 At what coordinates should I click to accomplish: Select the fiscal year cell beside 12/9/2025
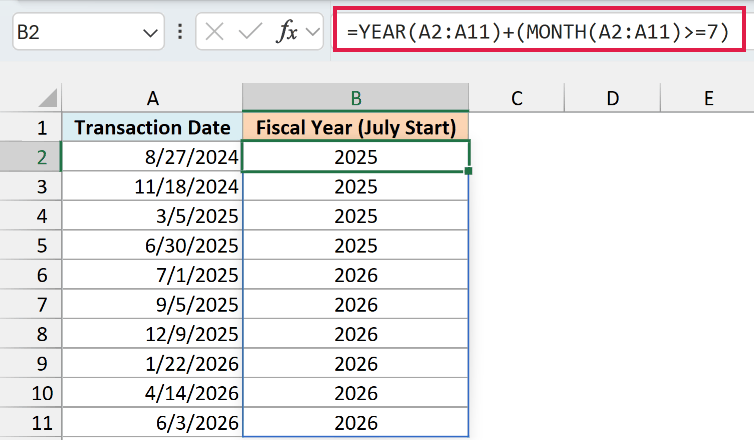click(356, 334)
